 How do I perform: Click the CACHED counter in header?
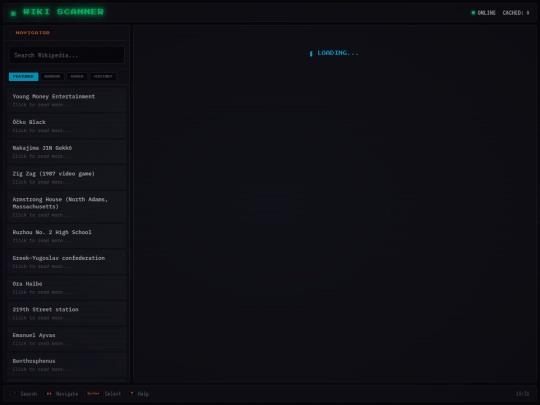[x=516, y=13]
